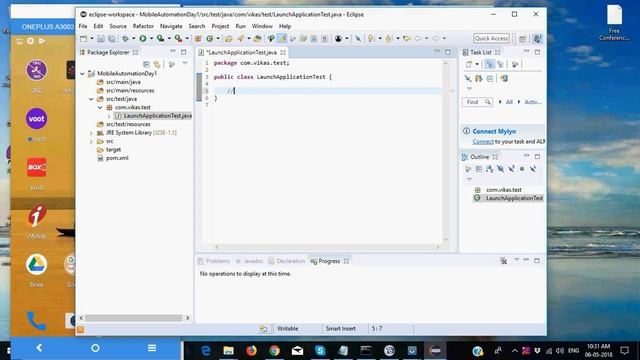Viewport: 640px width, 360px height.
Task: Collapse all in Package Explorer toolbar
Action: point(146,64)
